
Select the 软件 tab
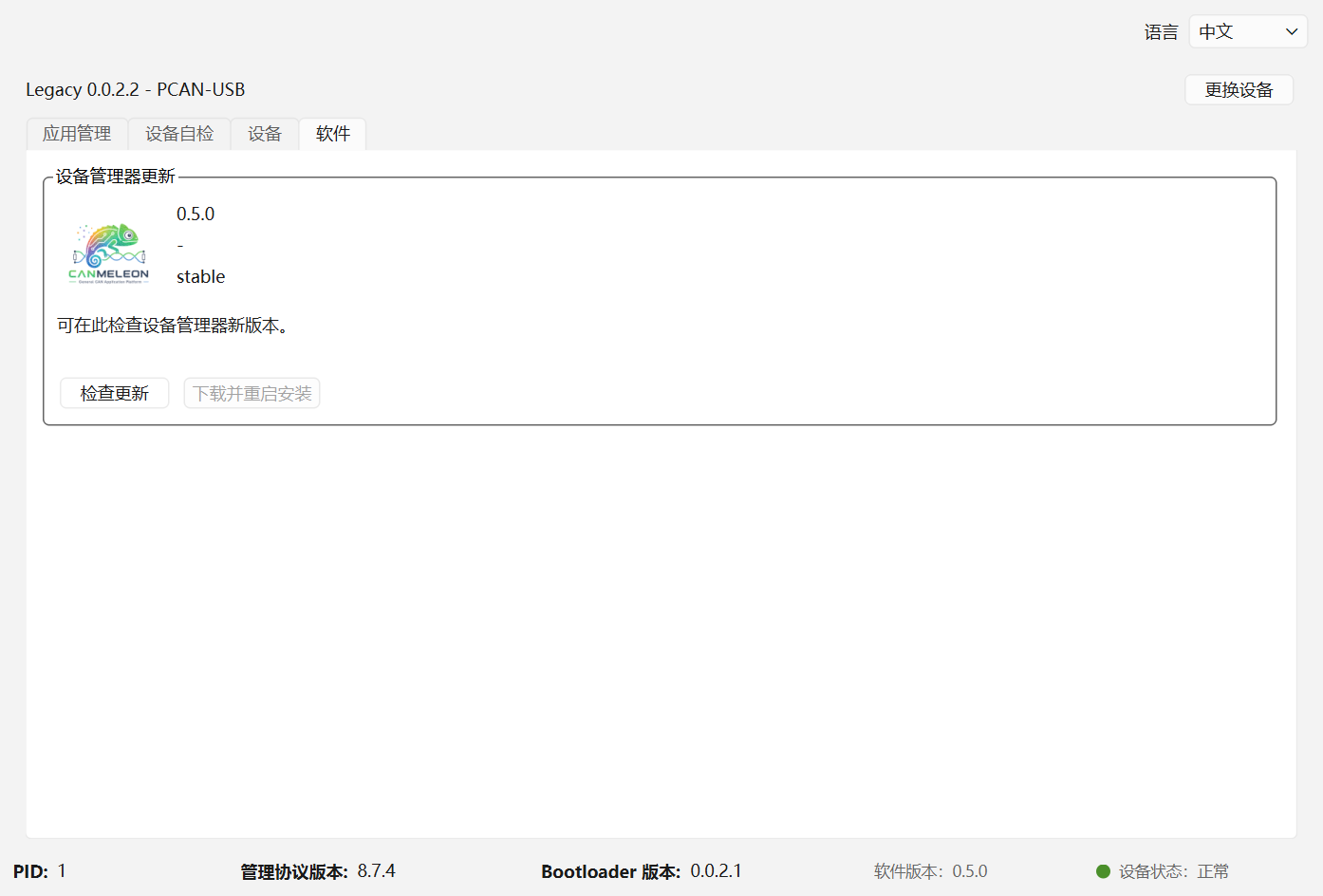point(333,134)
